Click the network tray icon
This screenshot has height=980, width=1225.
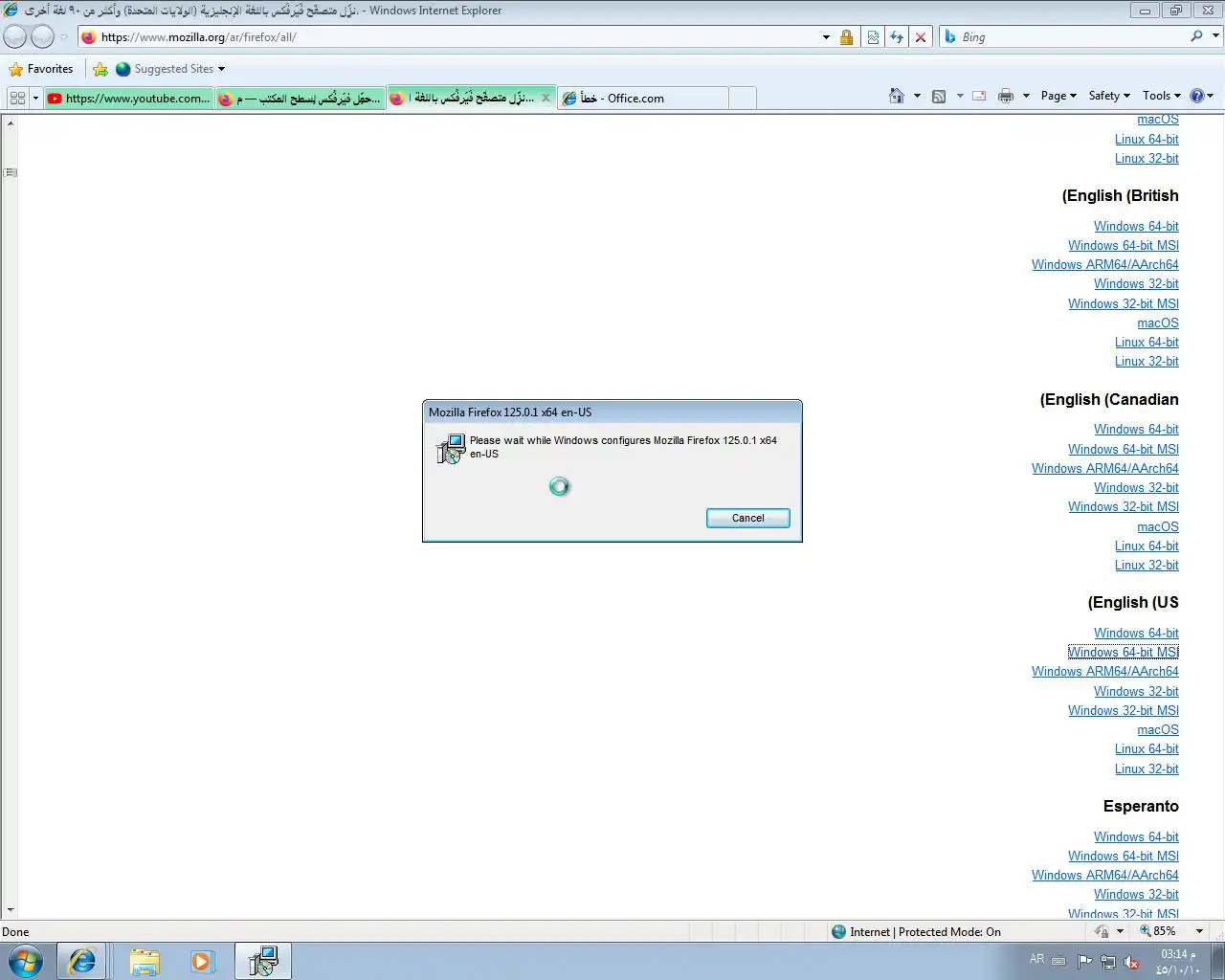tap(1107, 962)
